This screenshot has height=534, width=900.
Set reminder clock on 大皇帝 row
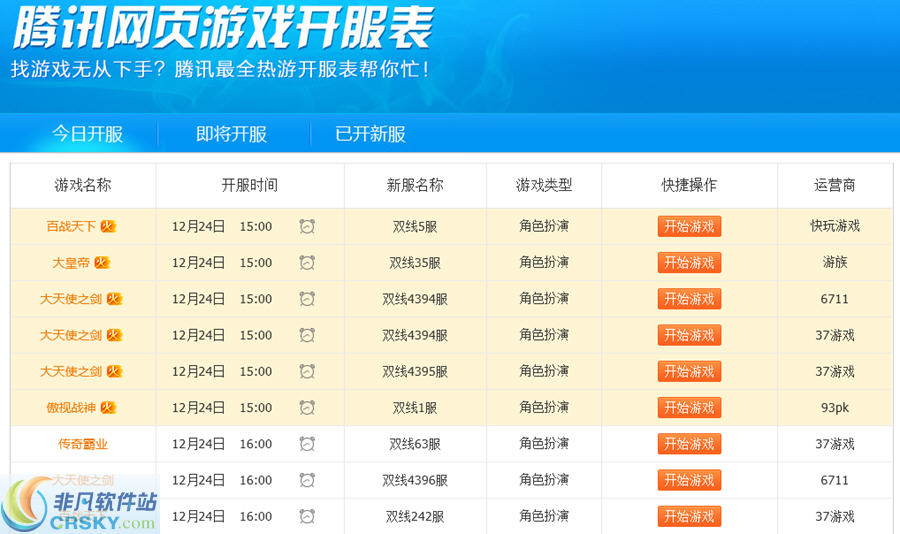[307, 263]
